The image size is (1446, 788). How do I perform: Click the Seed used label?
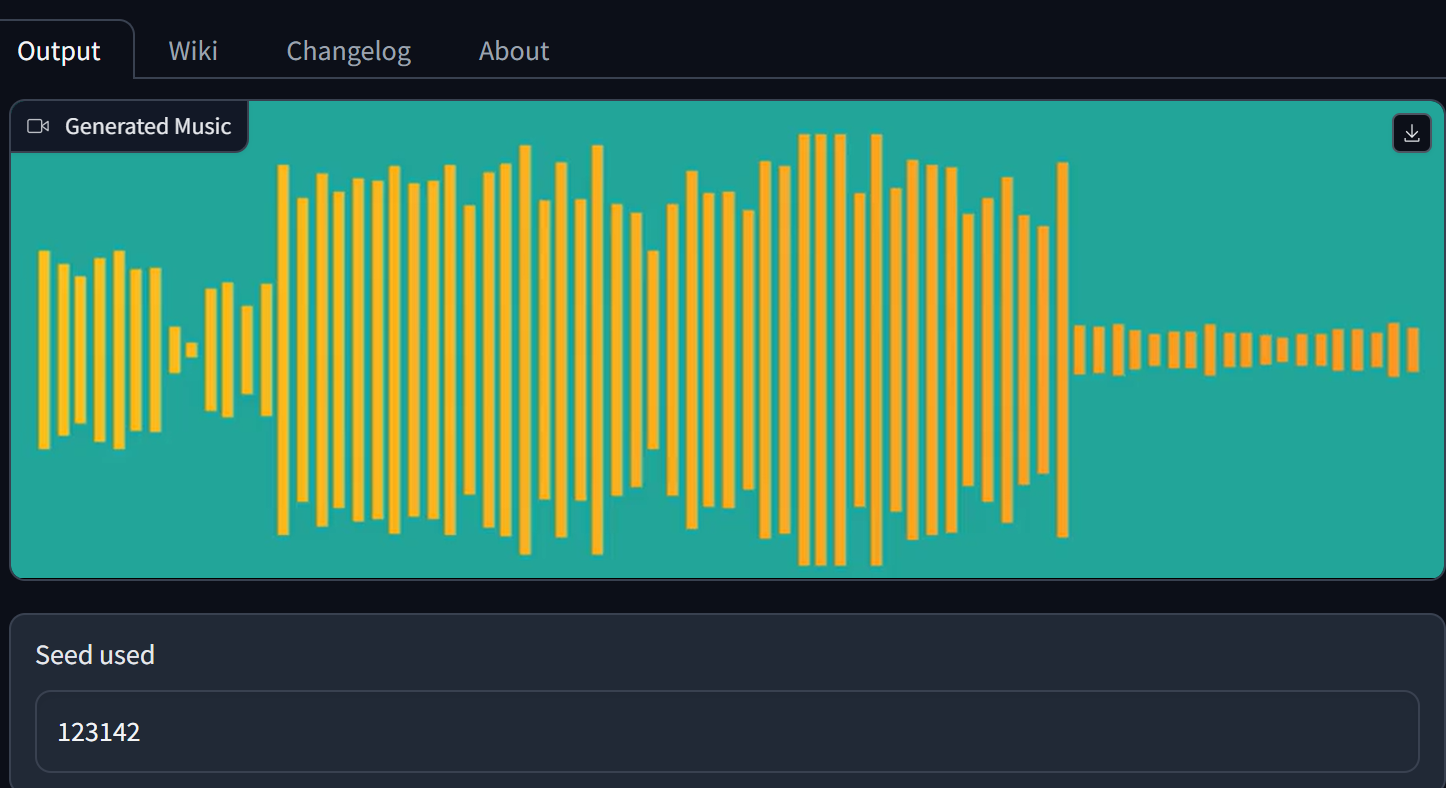point(95,655)
